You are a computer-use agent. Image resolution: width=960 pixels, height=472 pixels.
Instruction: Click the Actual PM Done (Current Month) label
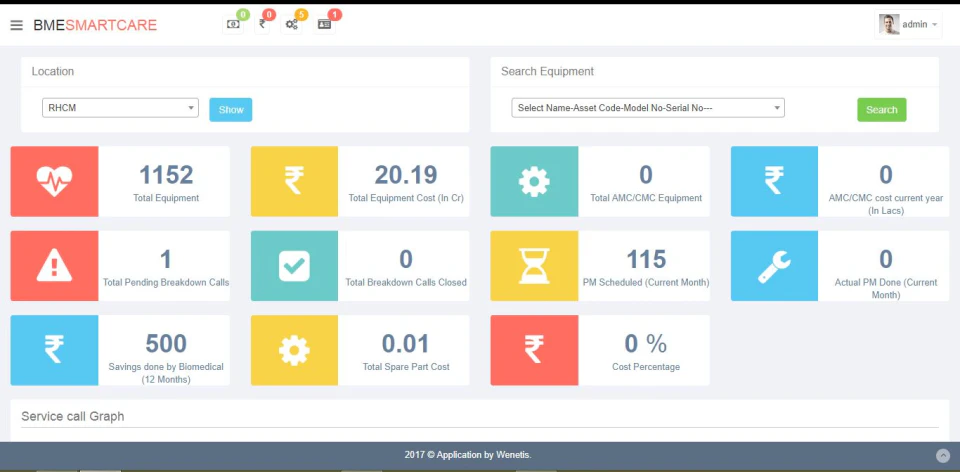pyautogui.click(x=886, y=289)
